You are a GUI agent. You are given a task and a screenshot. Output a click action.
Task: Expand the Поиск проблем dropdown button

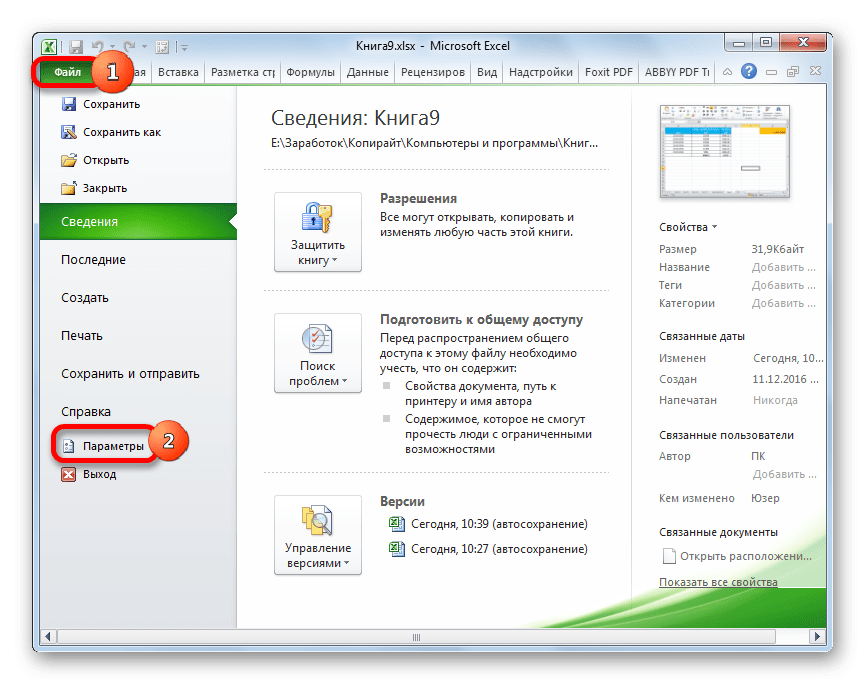tap(318, 353)
